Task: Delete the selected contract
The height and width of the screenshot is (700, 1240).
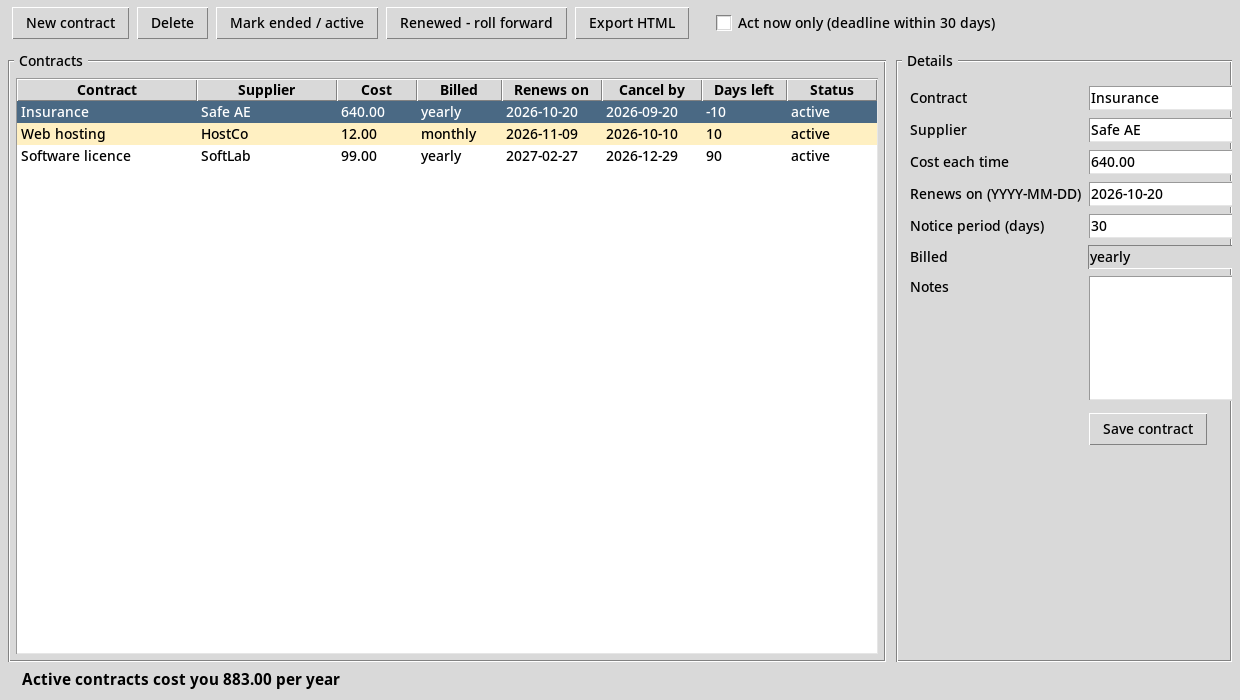Action: point(172,23)
